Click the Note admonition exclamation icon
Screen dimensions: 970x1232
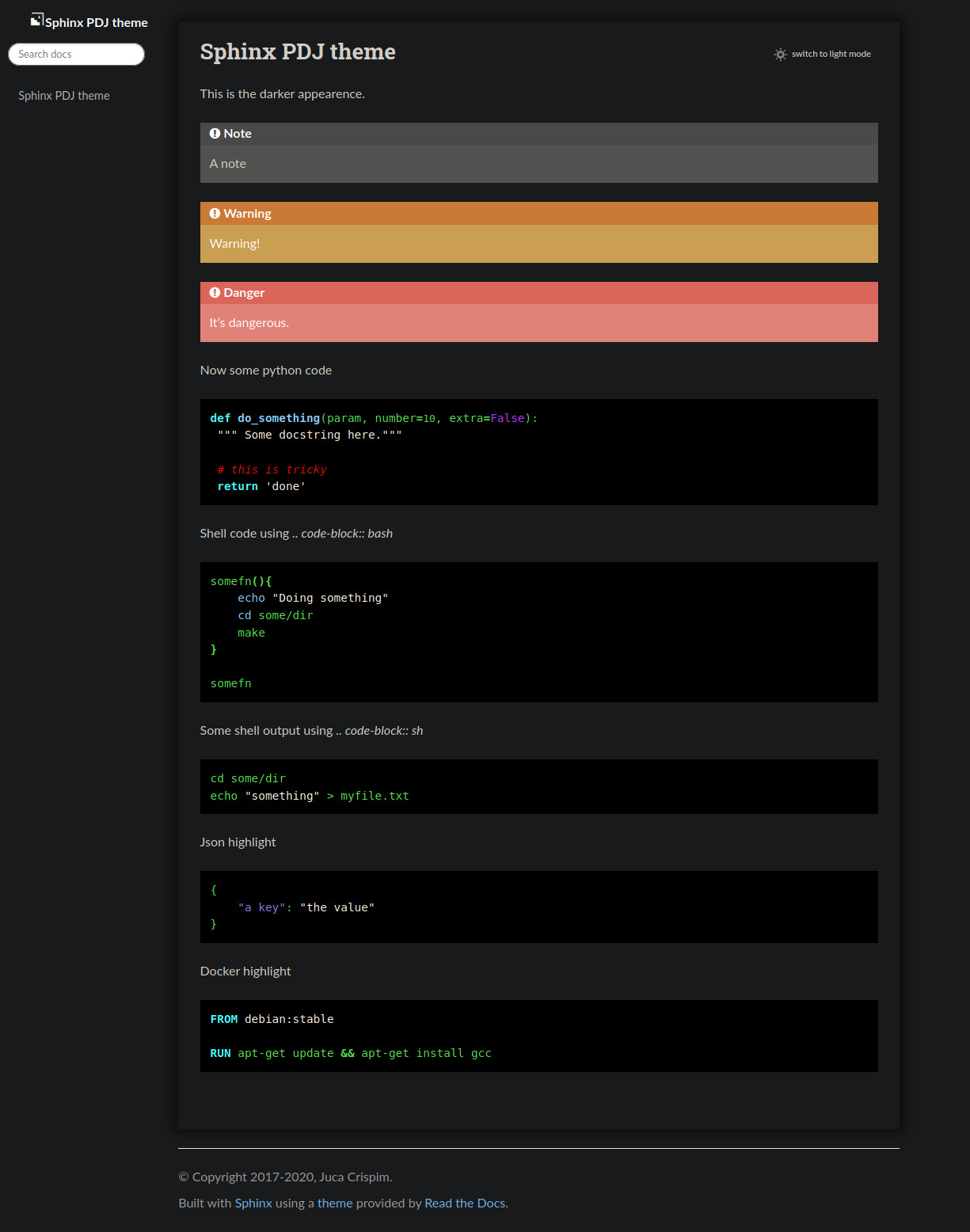coord(215,134)
